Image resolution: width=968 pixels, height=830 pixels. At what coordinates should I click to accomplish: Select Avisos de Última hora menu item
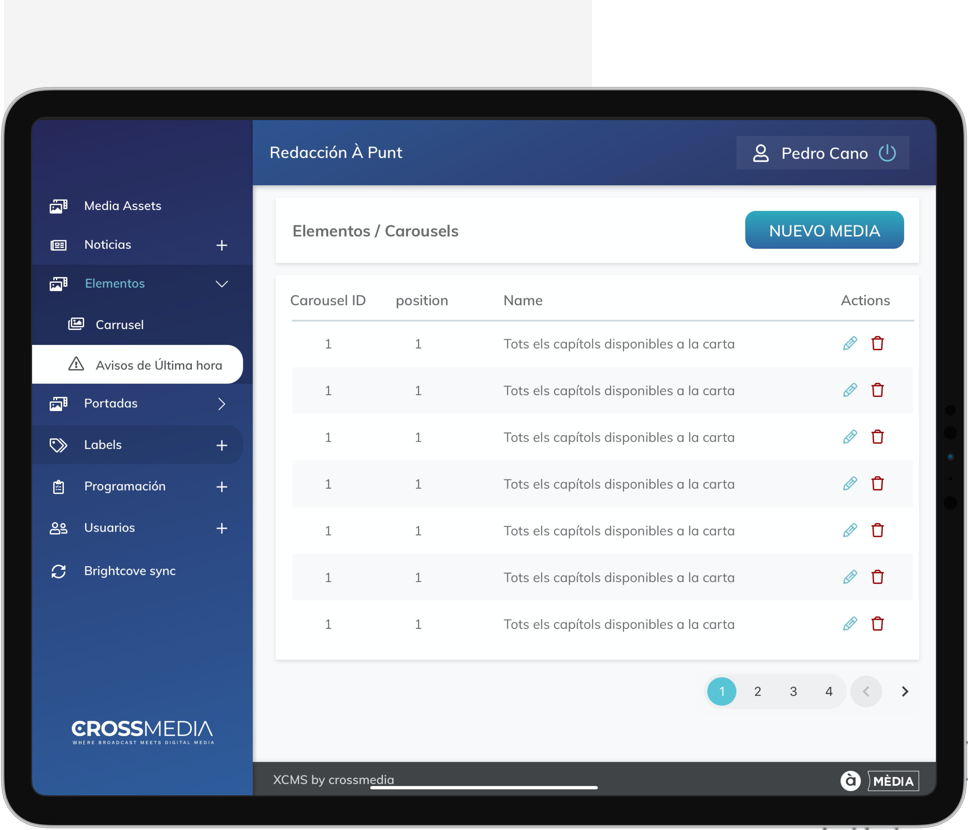158,365
